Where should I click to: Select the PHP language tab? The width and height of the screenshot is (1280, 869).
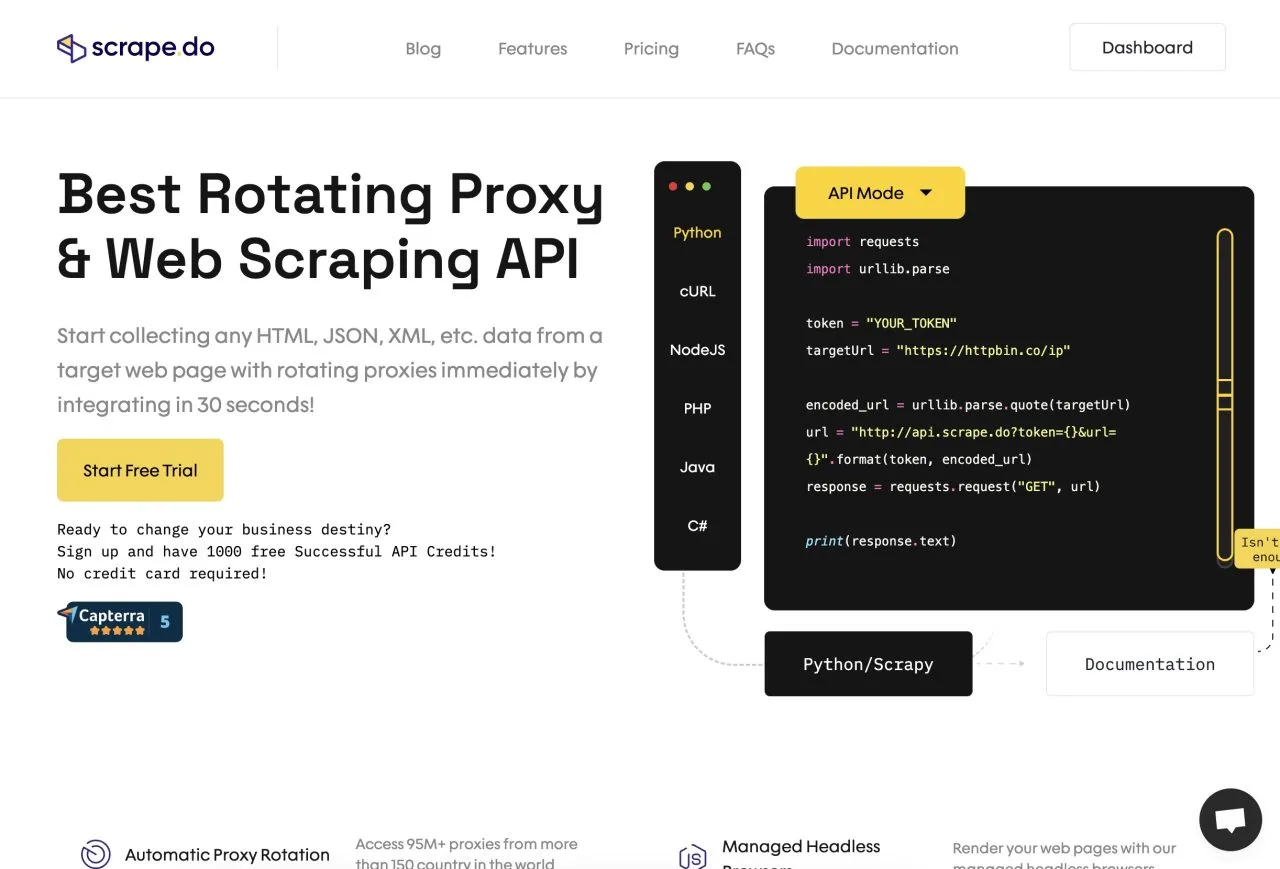697,408
